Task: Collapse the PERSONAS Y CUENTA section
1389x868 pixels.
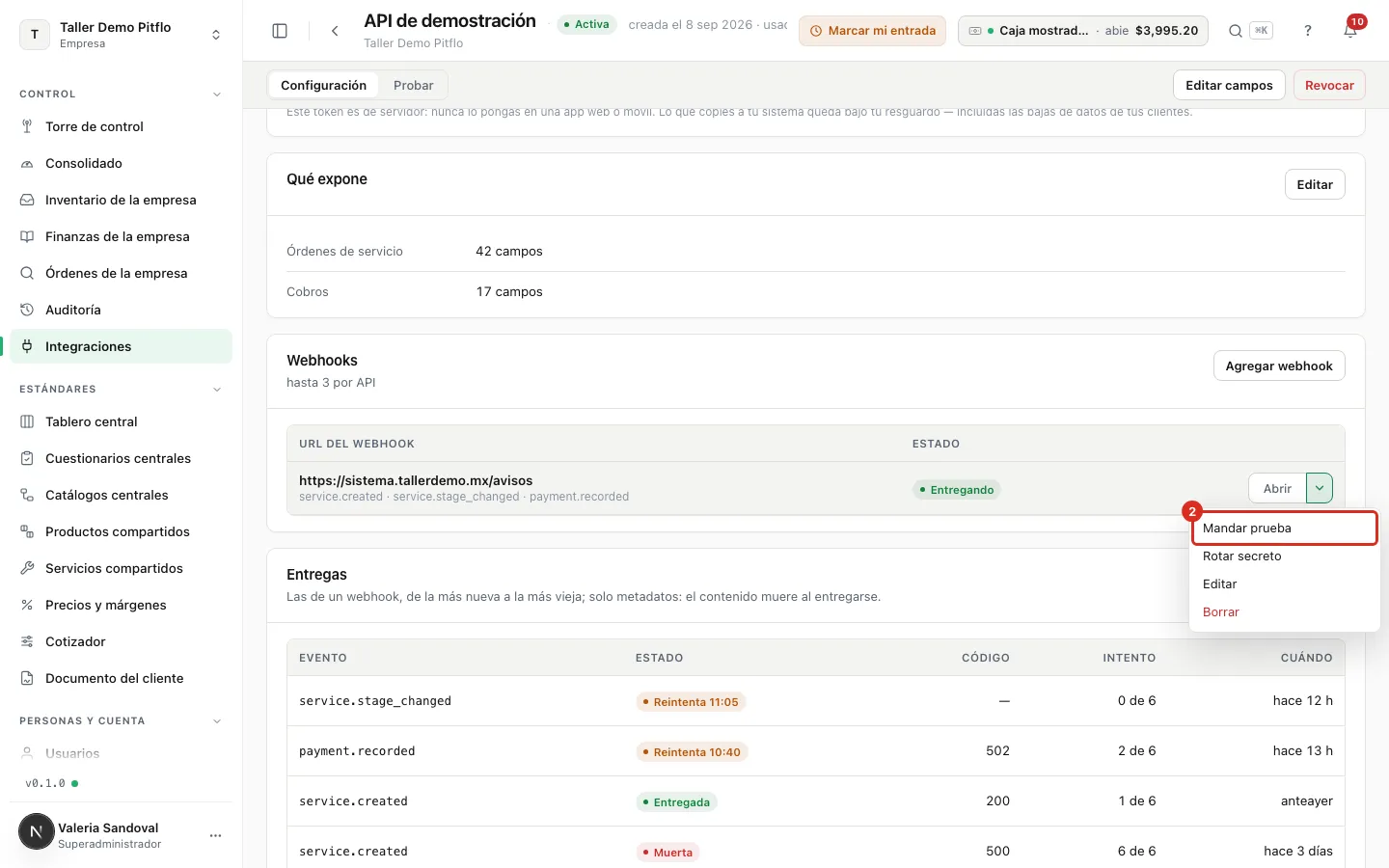Action: 216,721
